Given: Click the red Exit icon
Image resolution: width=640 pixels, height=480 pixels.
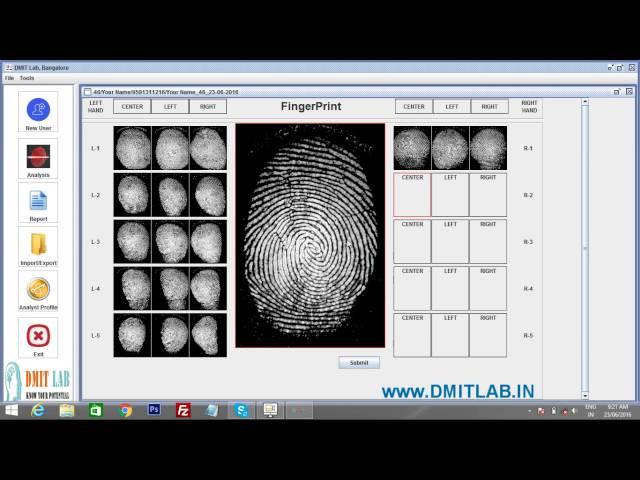Looking at the screenshot, I should coord(38,338).
